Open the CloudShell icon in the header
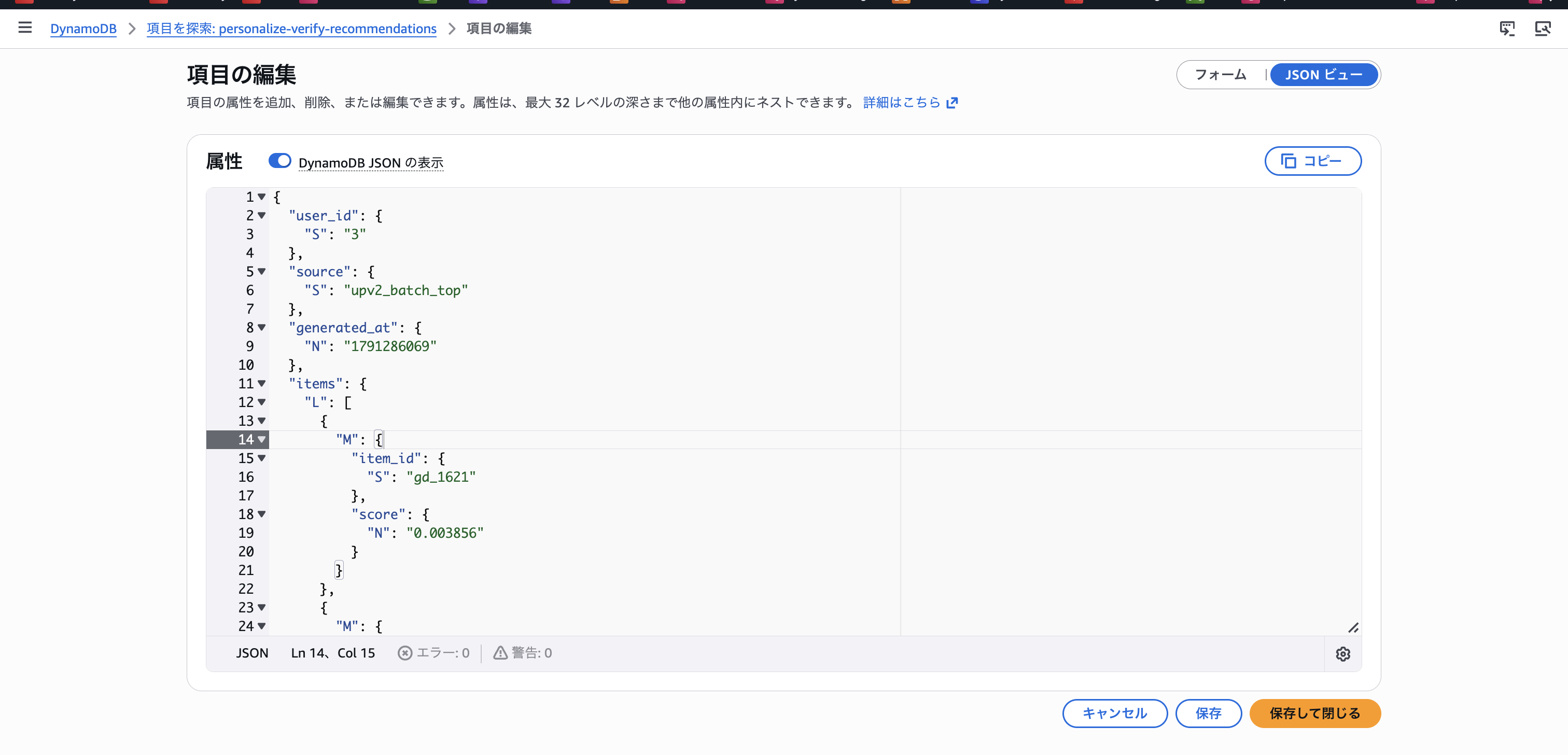1568x755 pixels. [x=1507, y=28]
